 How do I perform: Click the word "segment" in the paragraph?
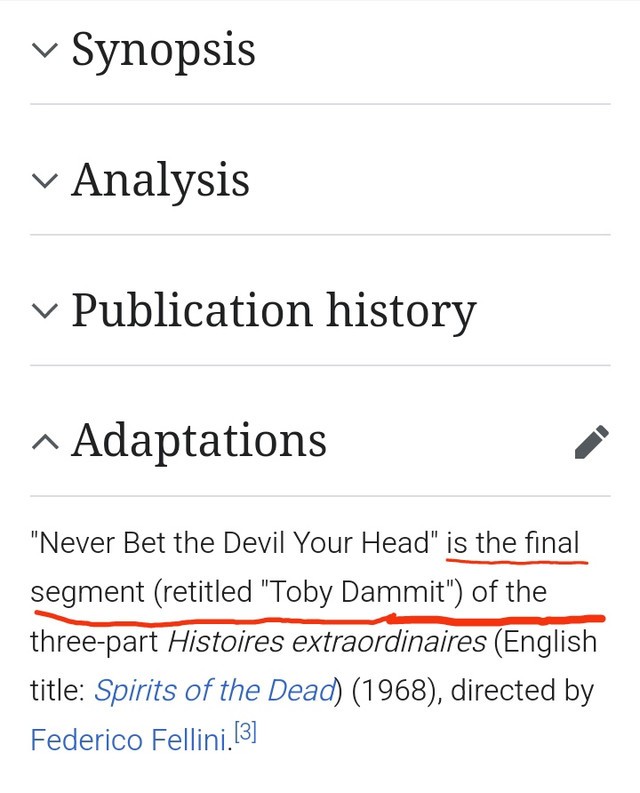pyautogui.click(x=87, y=592)
